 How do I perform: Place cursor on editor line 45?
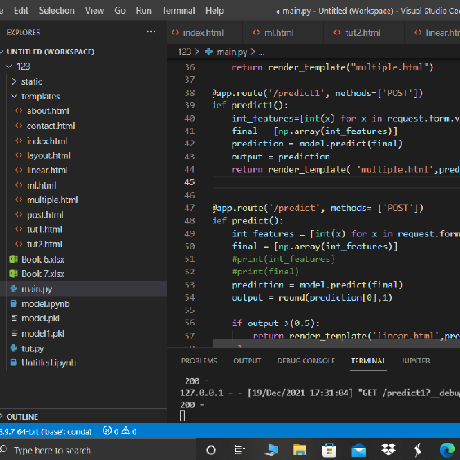336,182
